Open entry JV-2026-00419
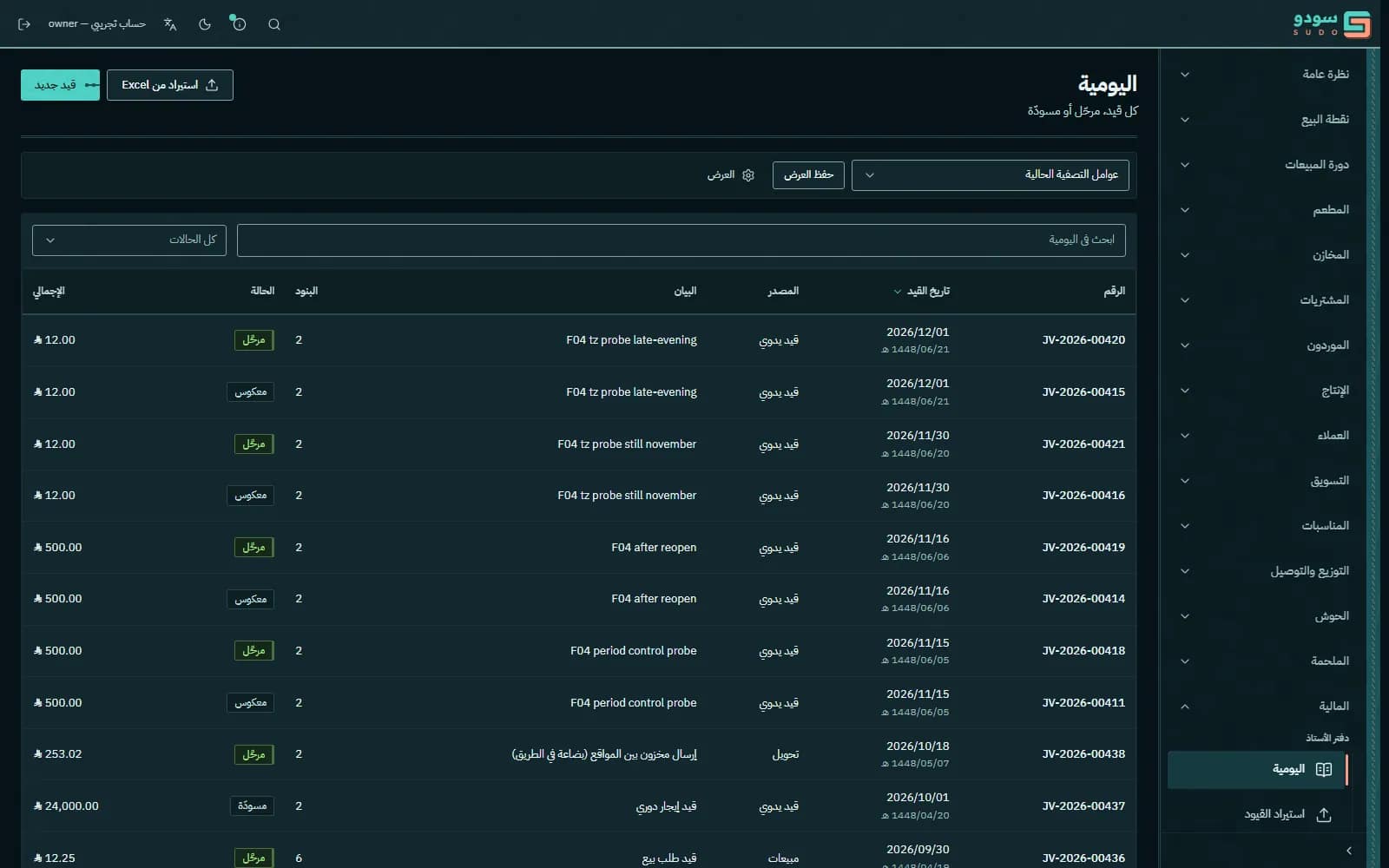 (x=1083, y=548)
